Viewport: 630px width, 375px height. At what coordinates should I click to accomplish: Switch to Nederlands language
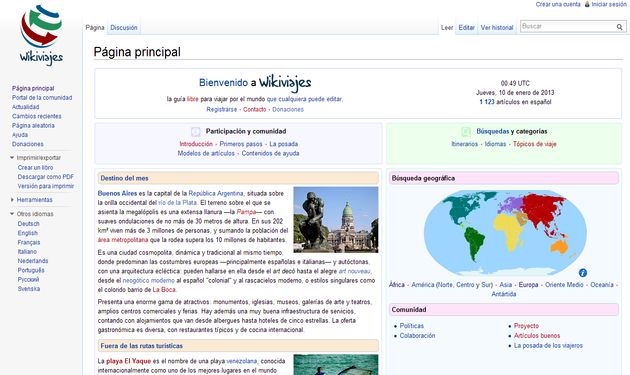point(33,261)
